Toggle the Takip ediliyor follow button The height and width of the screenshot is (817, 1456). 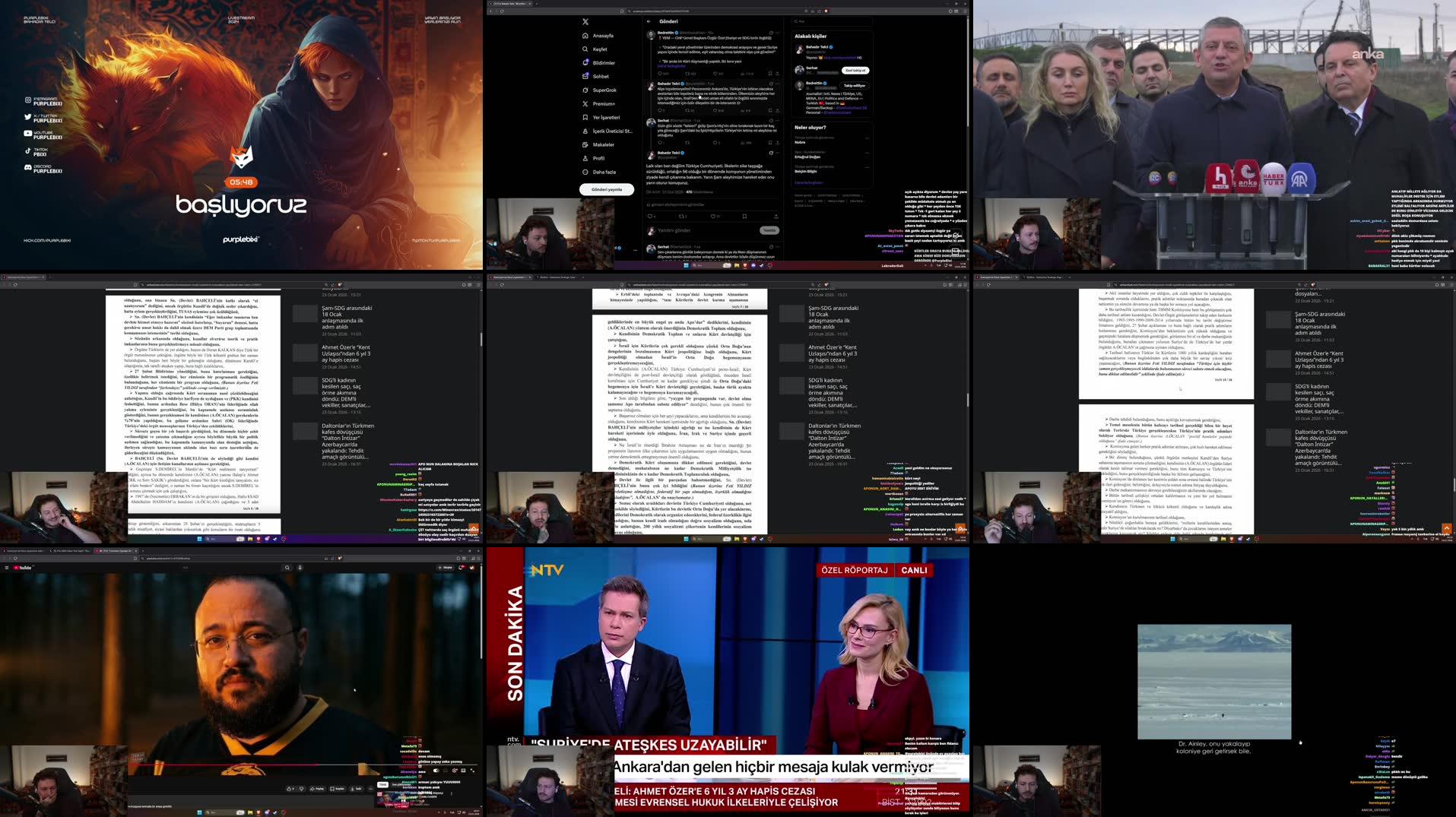coord(854,86)
